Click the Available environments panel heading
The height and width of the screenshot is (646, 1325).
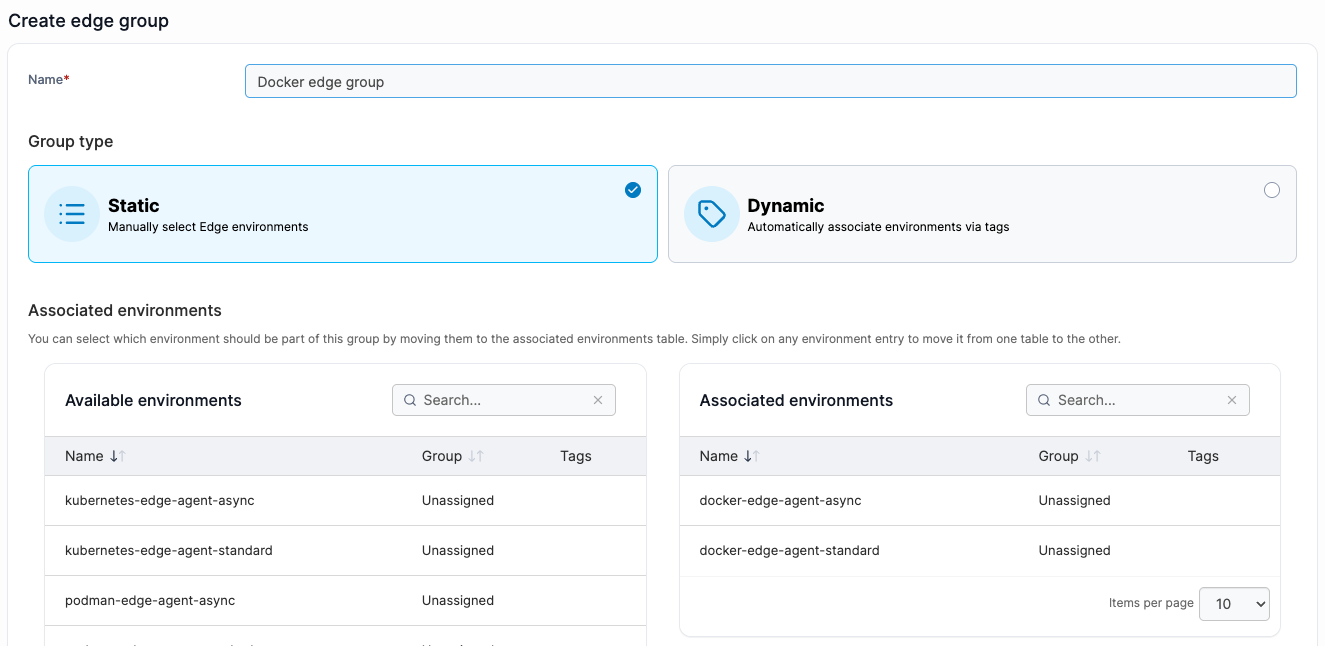153,400
